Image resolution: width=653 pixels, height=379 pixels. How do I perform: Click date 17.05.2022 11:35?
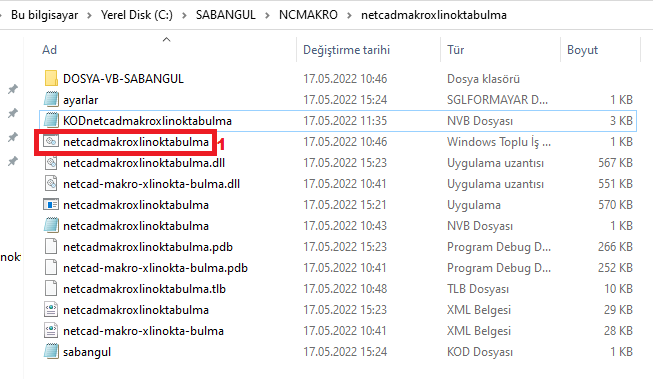pyautogui.click(x=345, y=121)
